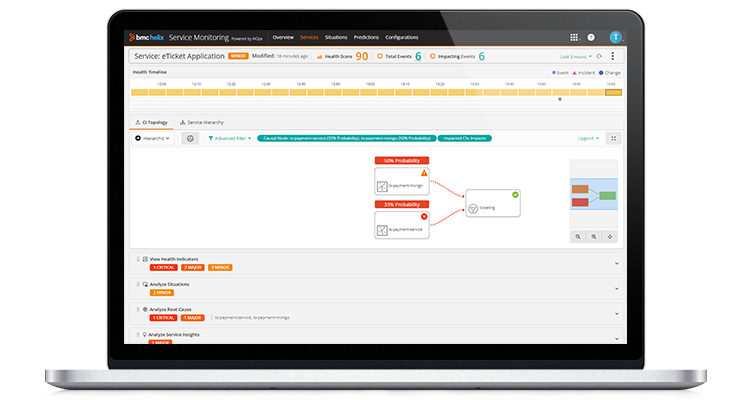Expand the Advanced filter dropdown

tap(229, 138)
